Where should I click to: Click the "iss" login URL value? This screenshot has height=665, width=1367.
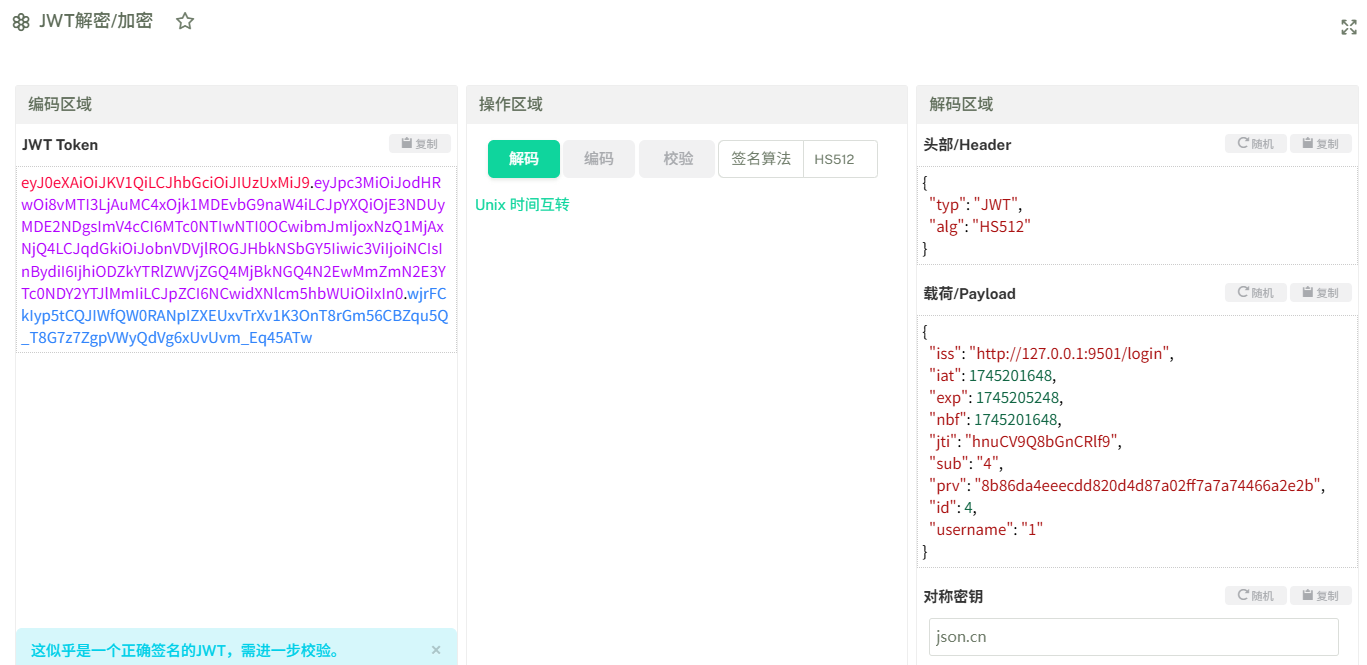[x=1071, y=353]
